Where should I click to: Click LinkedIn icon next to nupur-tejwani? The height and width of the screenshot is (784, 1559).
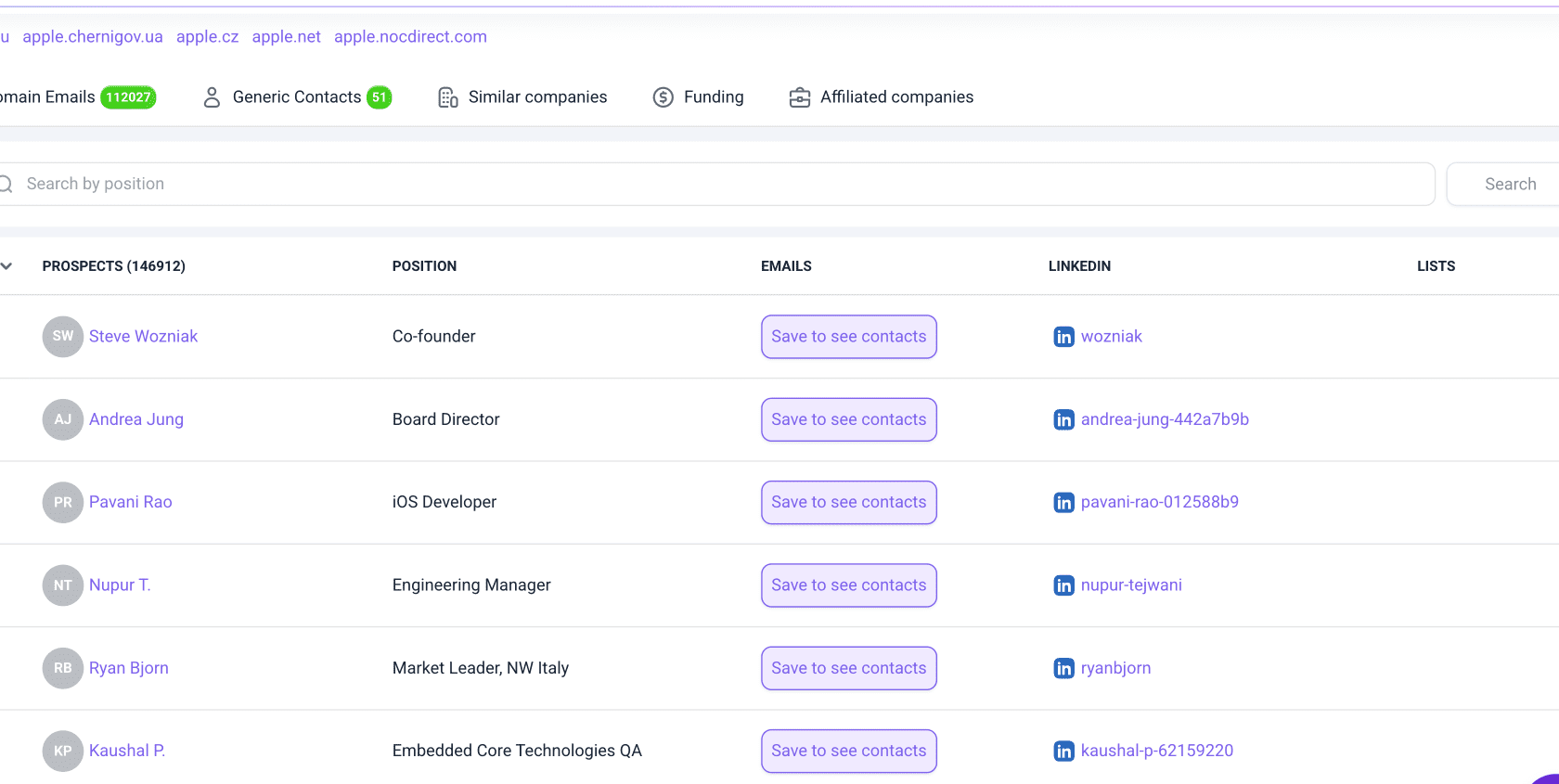click(x=1063, y=585)
